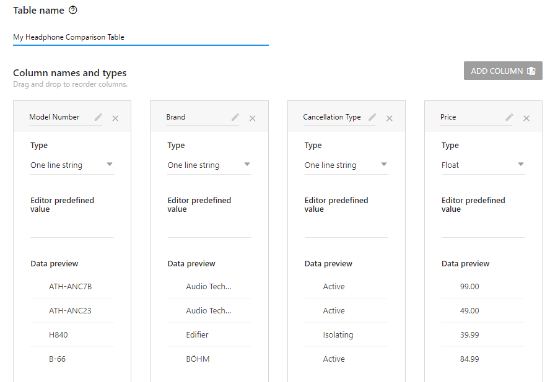Click the Column names and types heading
The height and width of the screenshot is (382, 550).
(70, 73)
